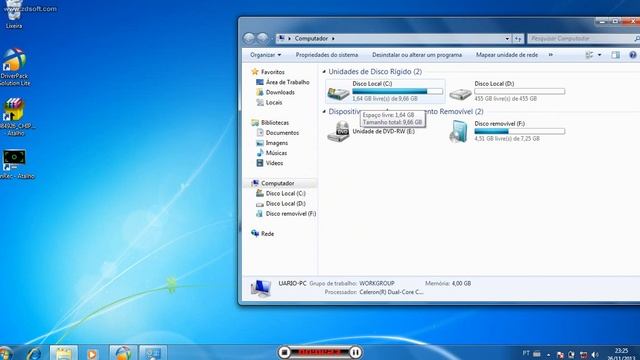Click the F: removable drive usage bar
The width and height of the screenshot is (640, 360).
click(520, 131)
